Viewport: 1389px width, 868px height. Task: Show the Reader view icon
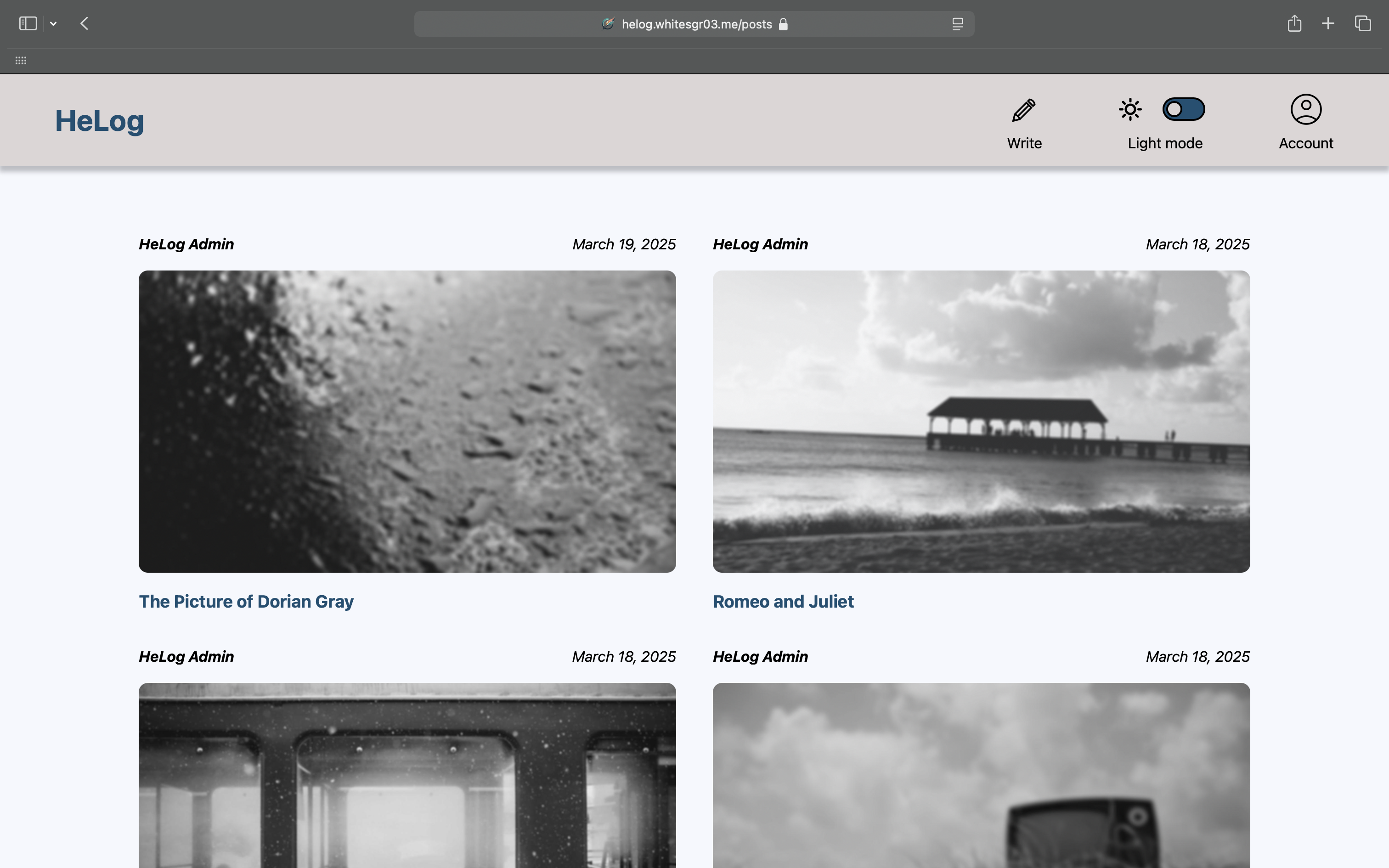click(957, 24)
